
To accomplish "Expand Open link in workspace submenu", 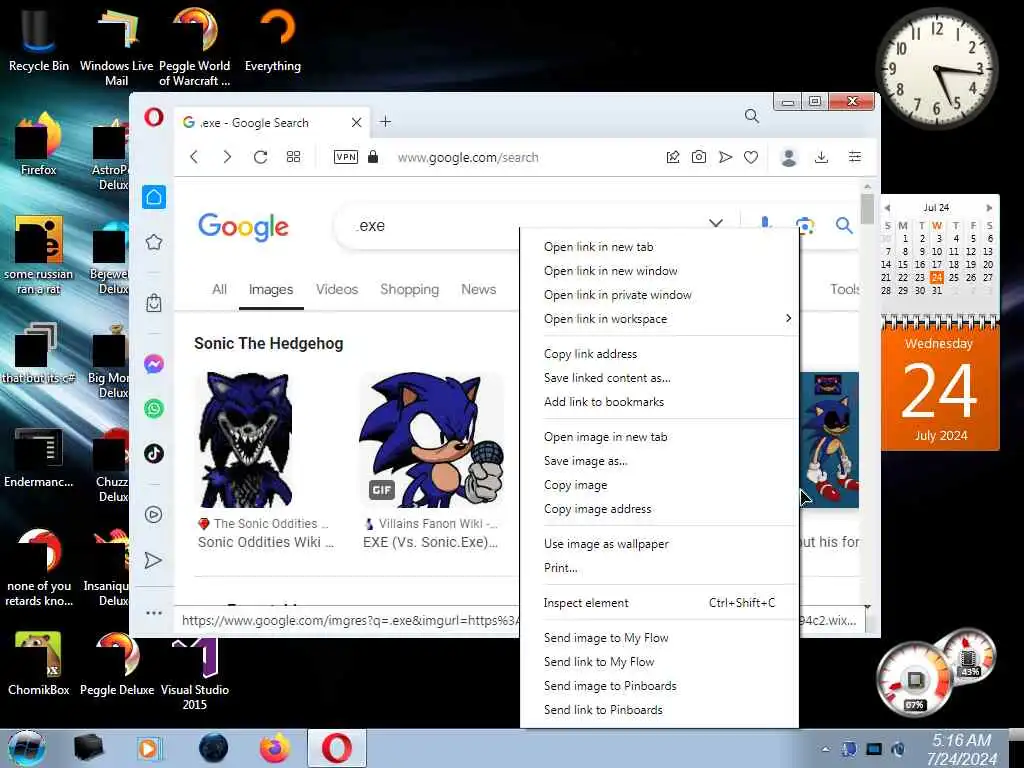I will click(659, 319).
